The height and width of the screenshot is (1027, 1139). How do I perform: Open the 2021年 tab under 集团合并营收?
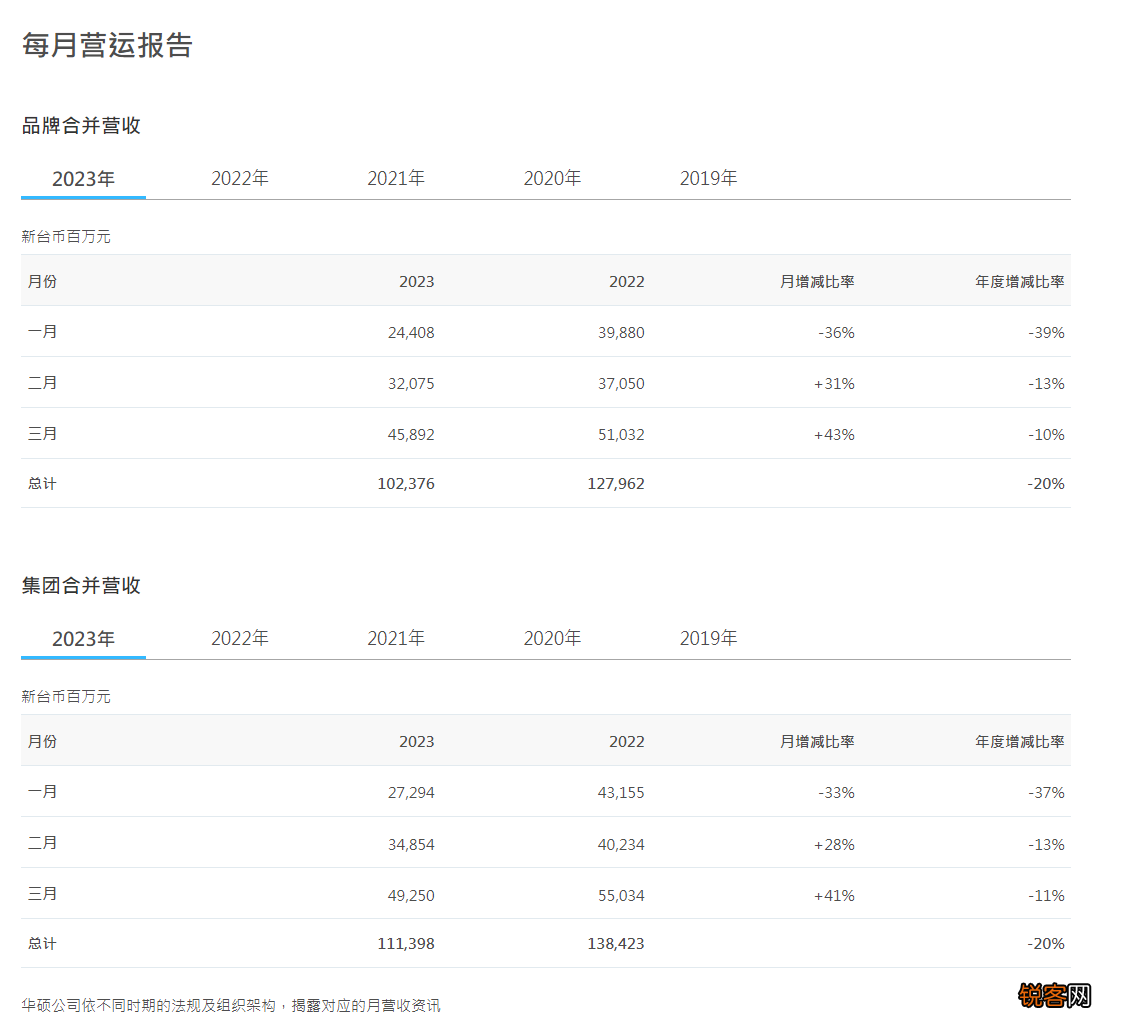396,638
